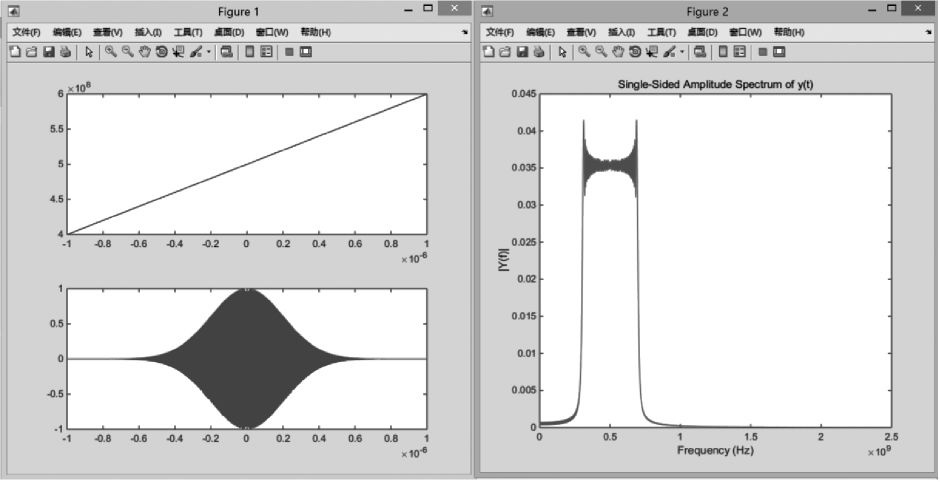Click the |Y(f)| y-axis label
This screenshot has height=482, width=940.
[x=504, y=261]
